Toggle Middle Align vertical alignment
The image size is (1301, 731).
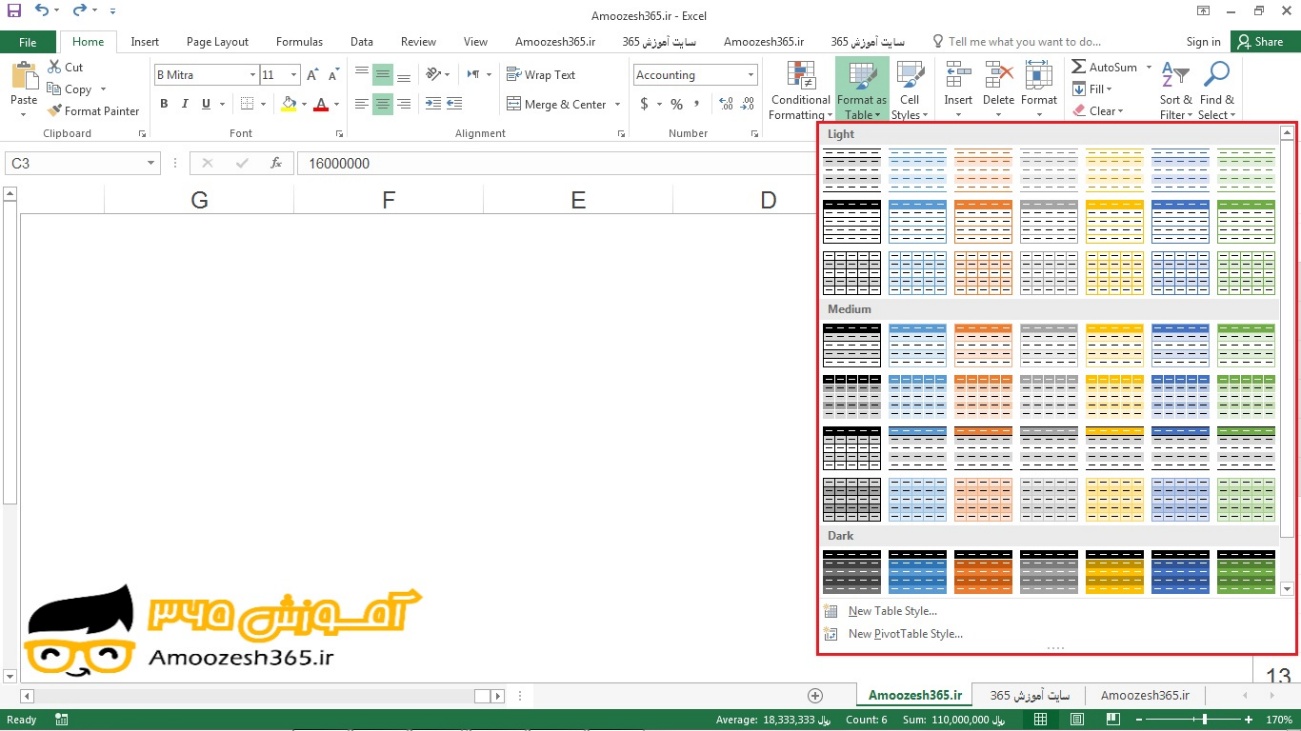click(x=383, y=75)
